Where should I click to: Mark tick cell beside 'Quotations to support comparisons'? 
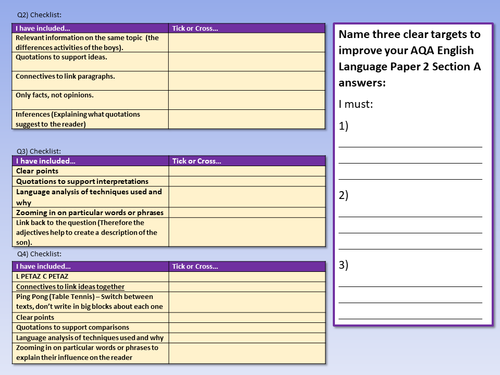pyautogui.click(x=247, y=327)
